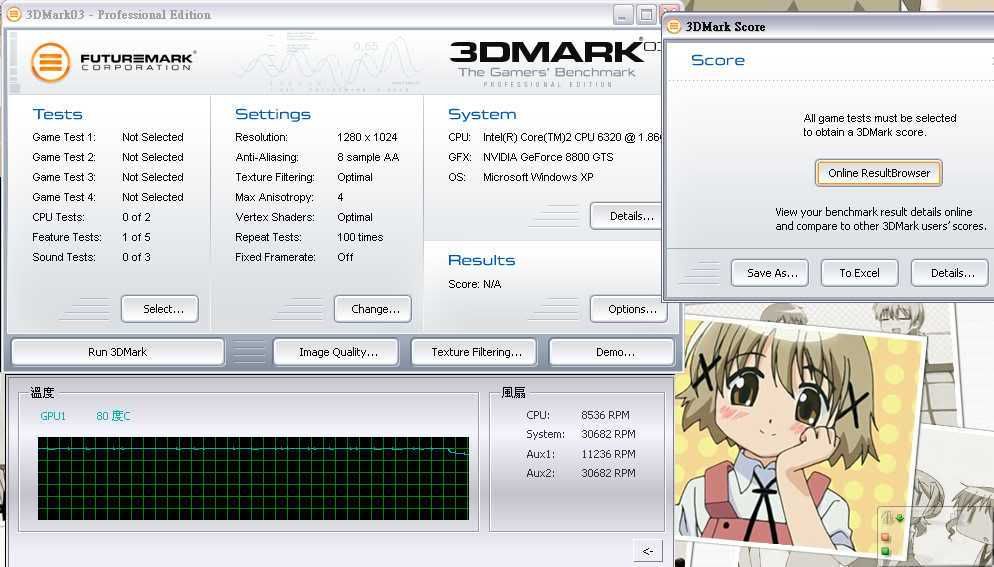Click the CPU fan speed '8536 RPM'
The image size is (994, 567).
click(x=605, y=415)
